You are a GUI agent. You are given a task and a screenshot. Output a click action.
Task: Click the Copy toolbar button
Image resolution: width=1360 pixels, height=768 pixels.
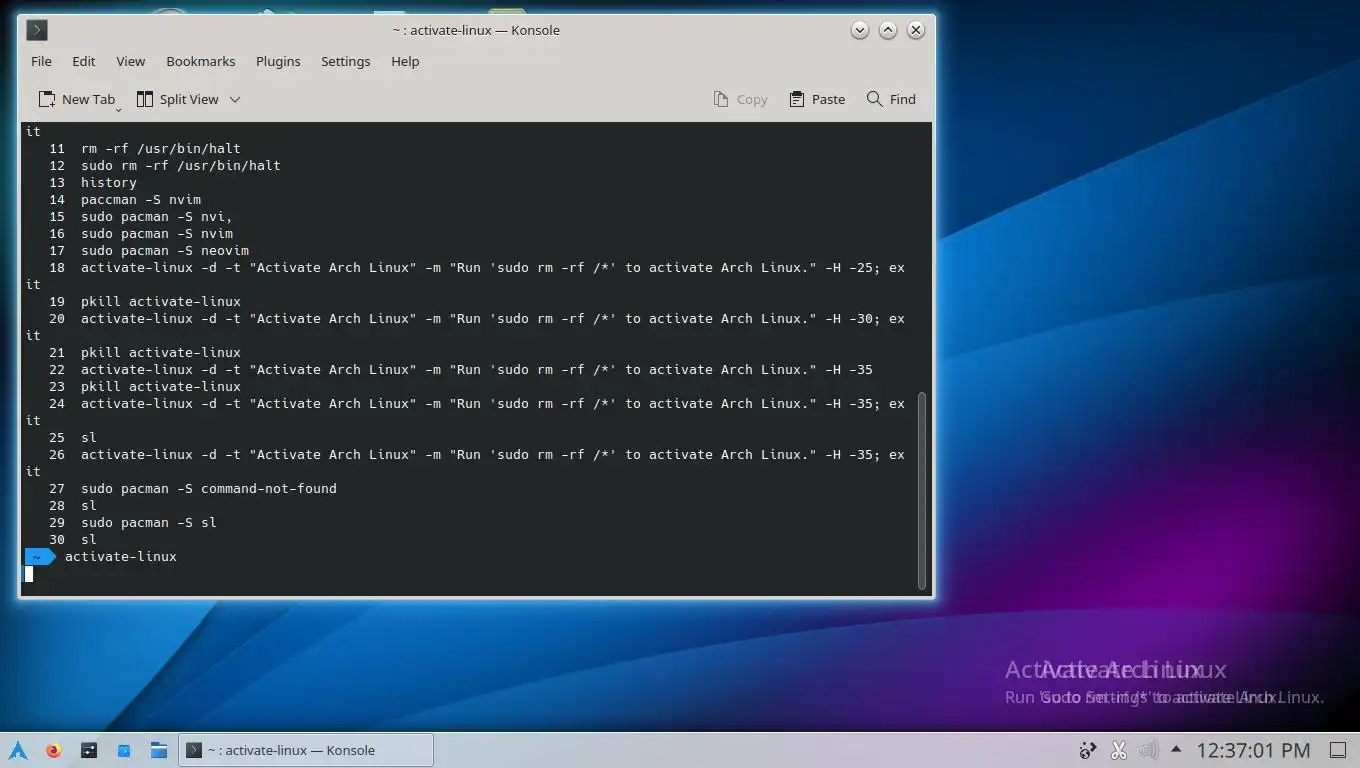[x=740, y=99]
